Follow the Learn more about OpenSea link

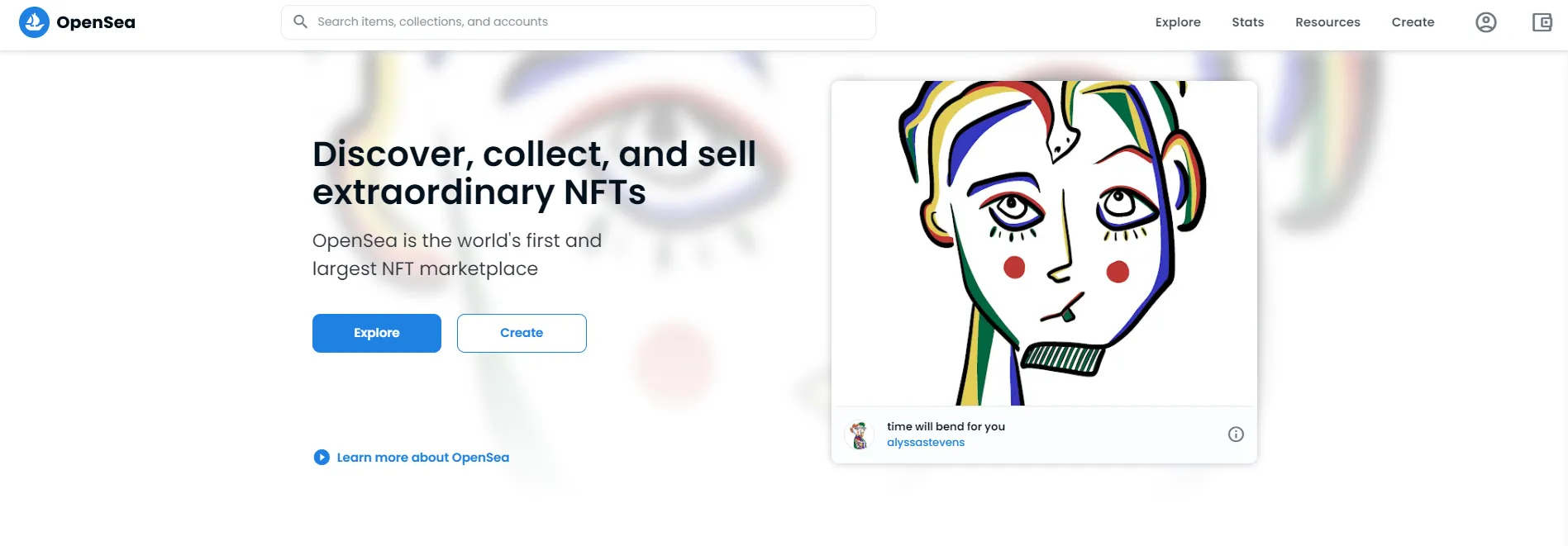(422, 458)
